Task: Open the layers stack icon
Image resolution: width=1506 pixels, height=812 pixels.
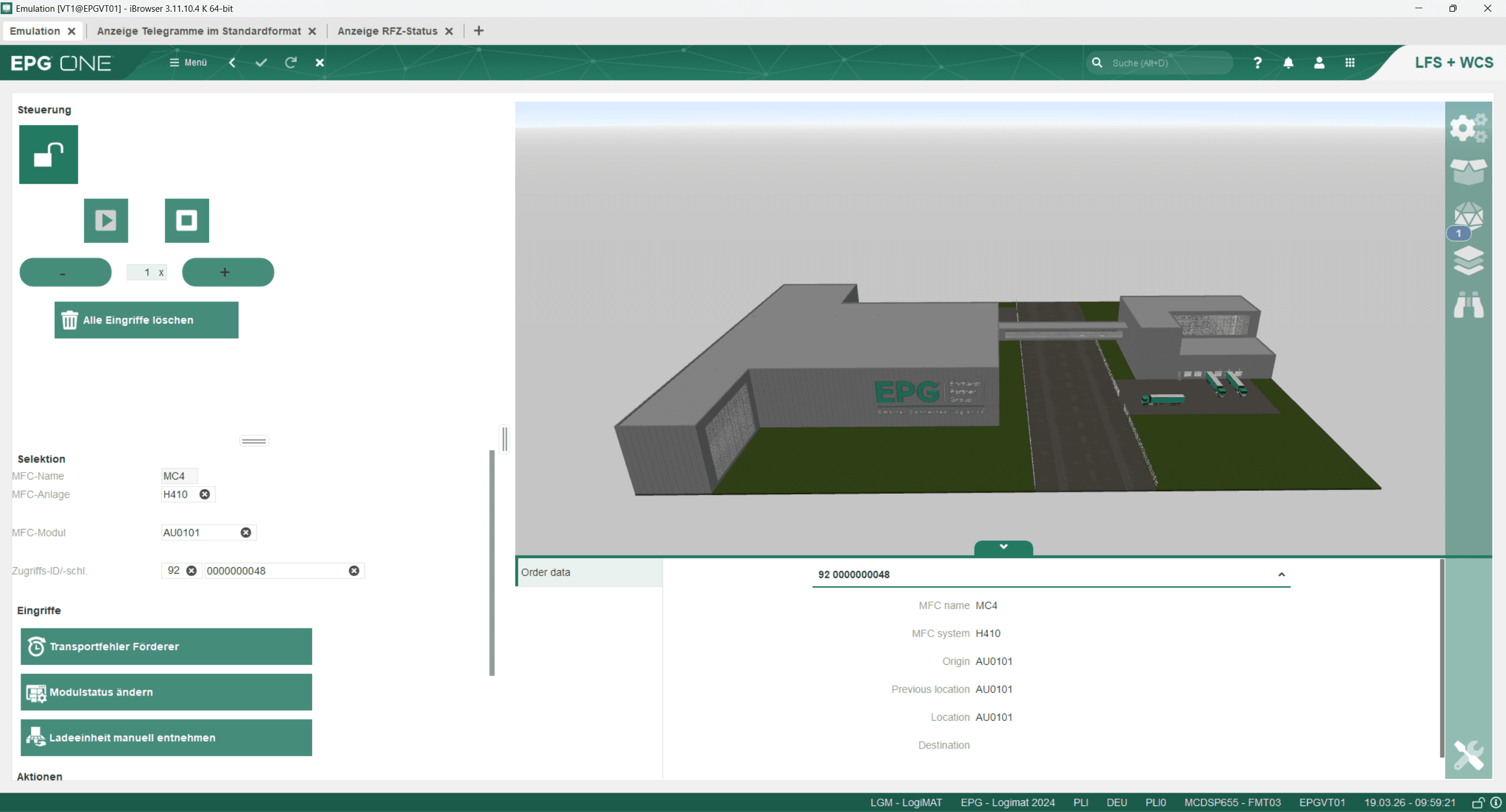Action: (1468, 261)
